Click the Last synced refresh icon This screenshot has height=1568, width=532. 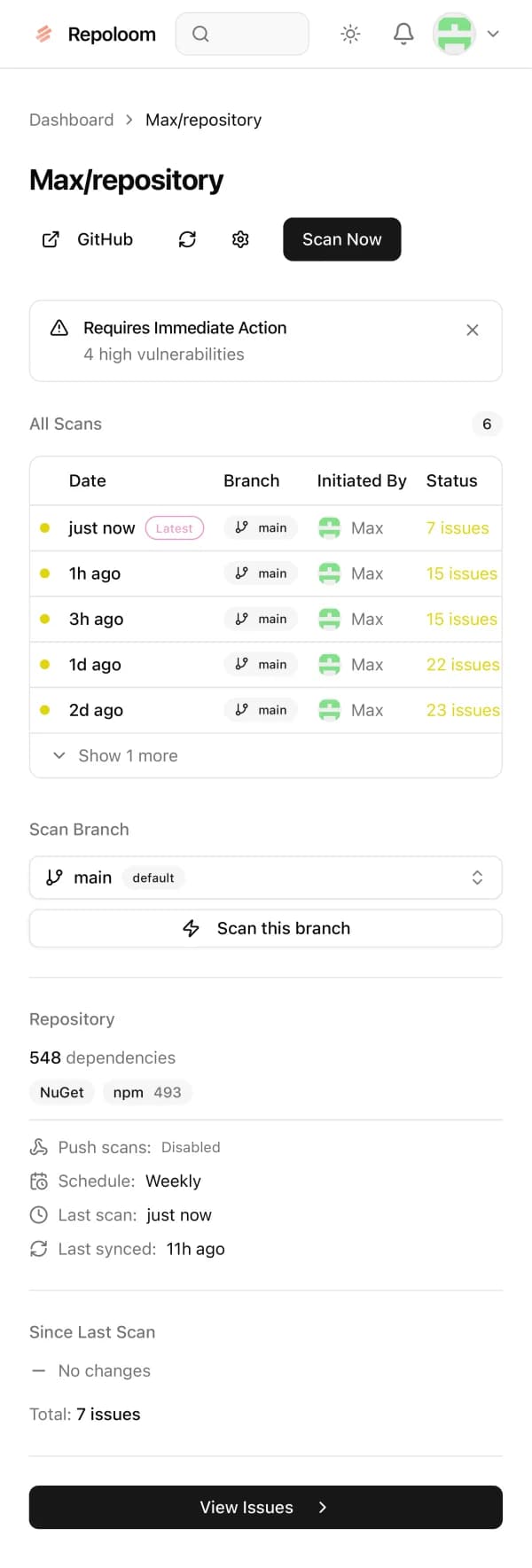pyautogui.click(x=38, y=1248)
